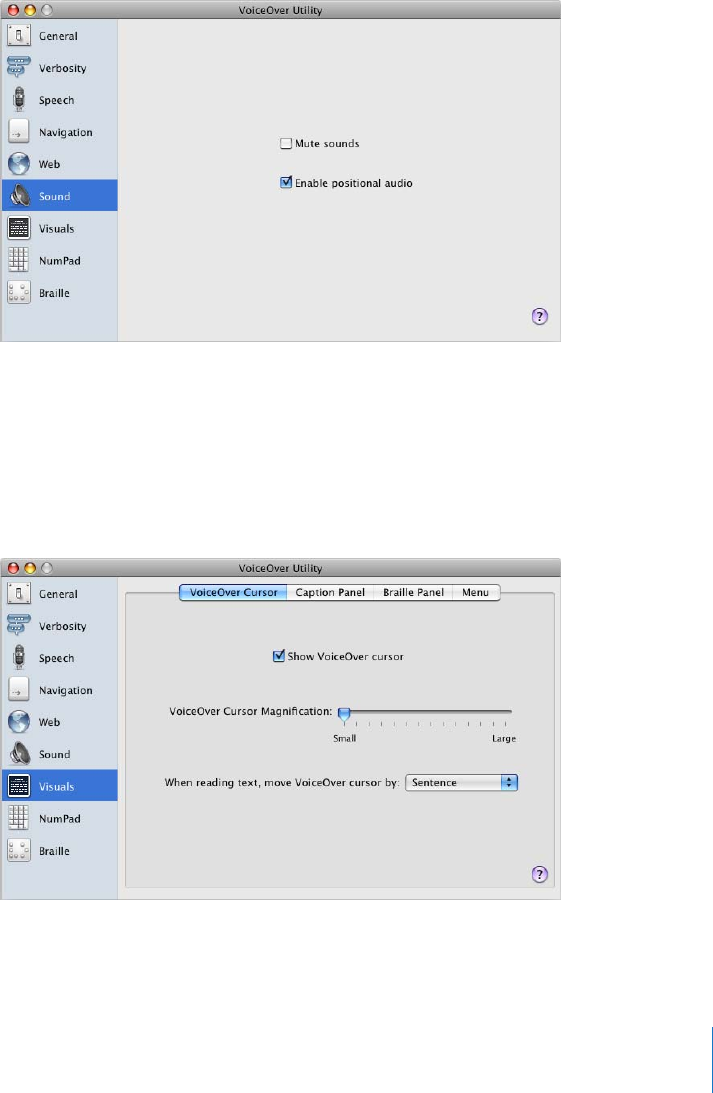Open Visuals icon in upper VoiceOver window
The width and height of the screenshot is (713, 1093).
(x=19, y=228)
